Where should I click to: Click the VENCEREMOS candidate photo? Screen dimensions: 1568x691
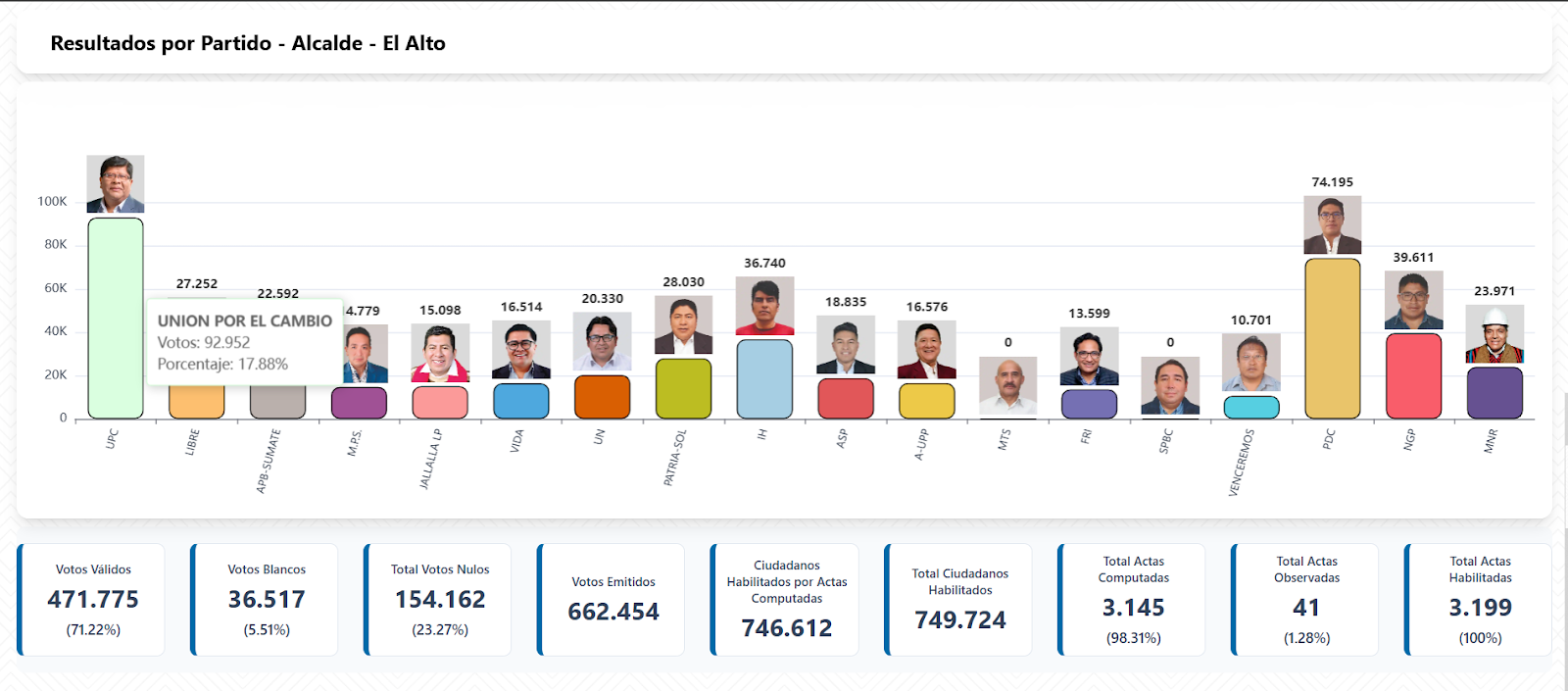1250,363
